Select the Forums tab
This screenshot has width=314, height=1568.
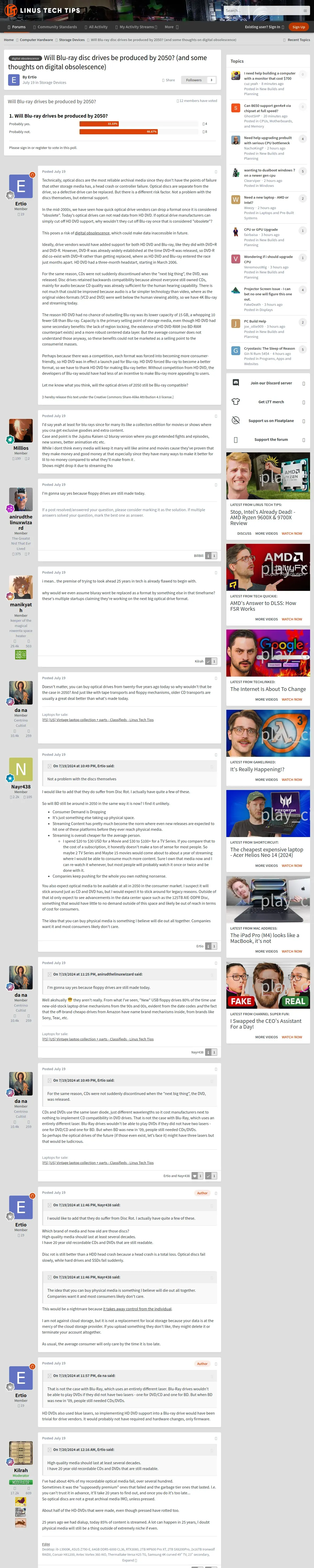click(16, 27)
